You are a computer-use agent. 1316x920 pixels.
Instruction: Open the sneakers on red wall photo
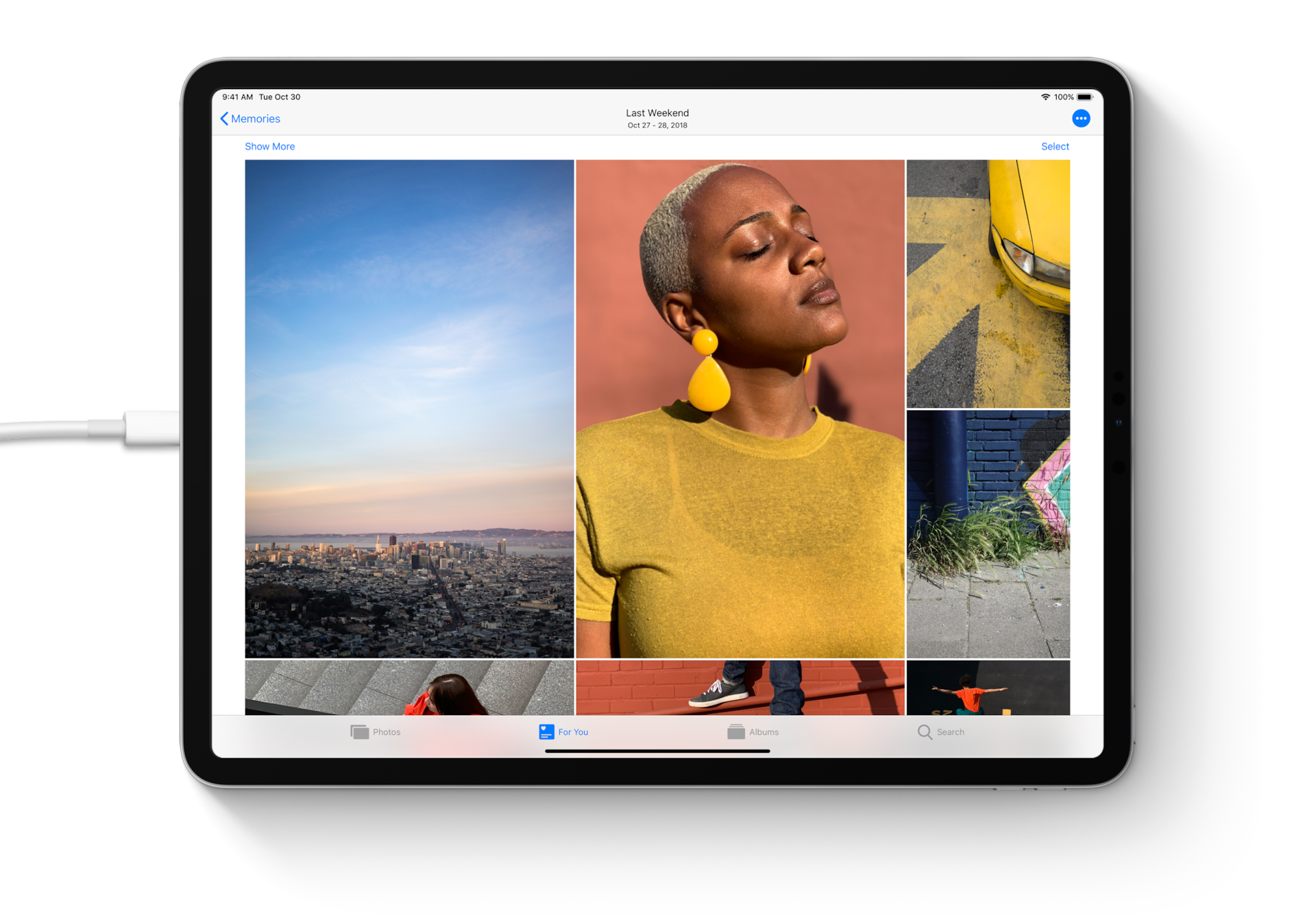click(740, 688)
